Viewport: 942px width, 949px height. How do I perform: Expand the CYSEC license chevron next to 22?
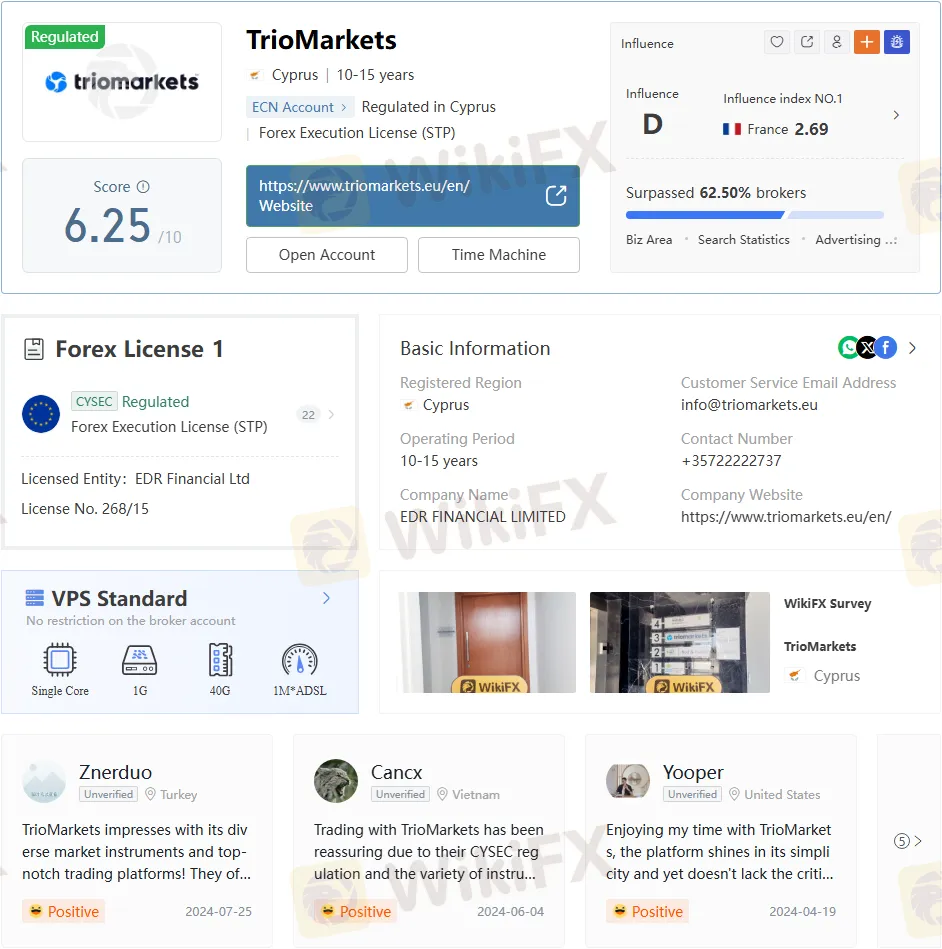331,415
